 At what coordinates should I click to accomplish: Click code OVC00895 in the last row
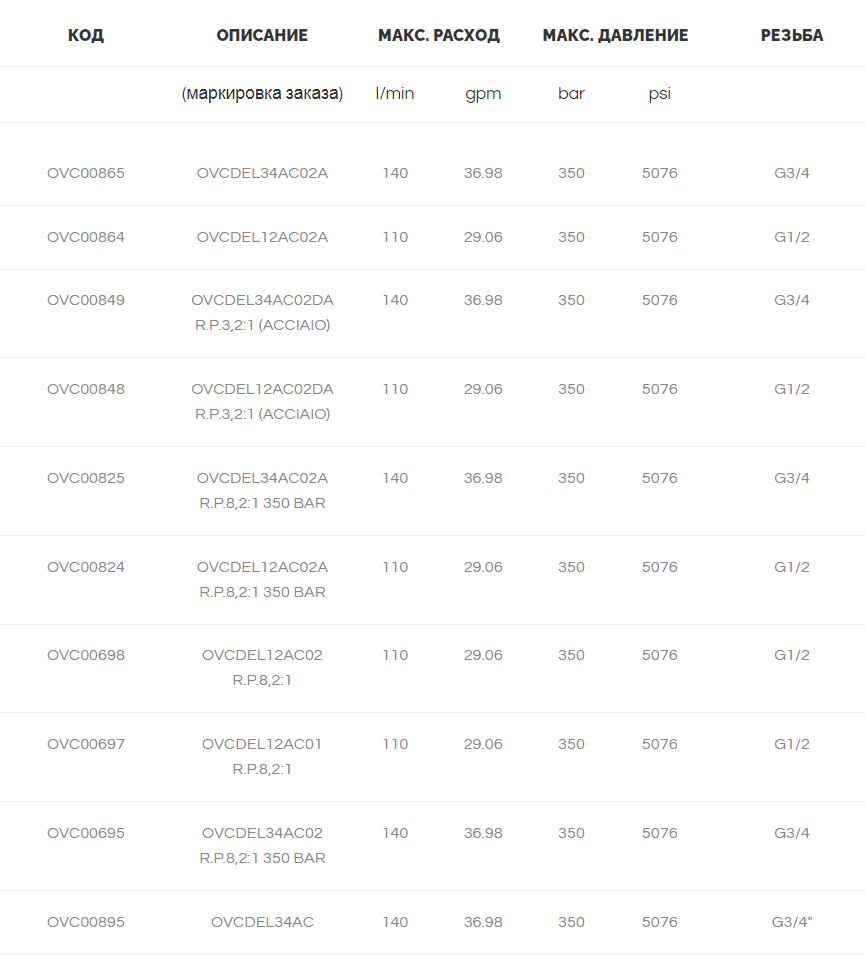86,922
